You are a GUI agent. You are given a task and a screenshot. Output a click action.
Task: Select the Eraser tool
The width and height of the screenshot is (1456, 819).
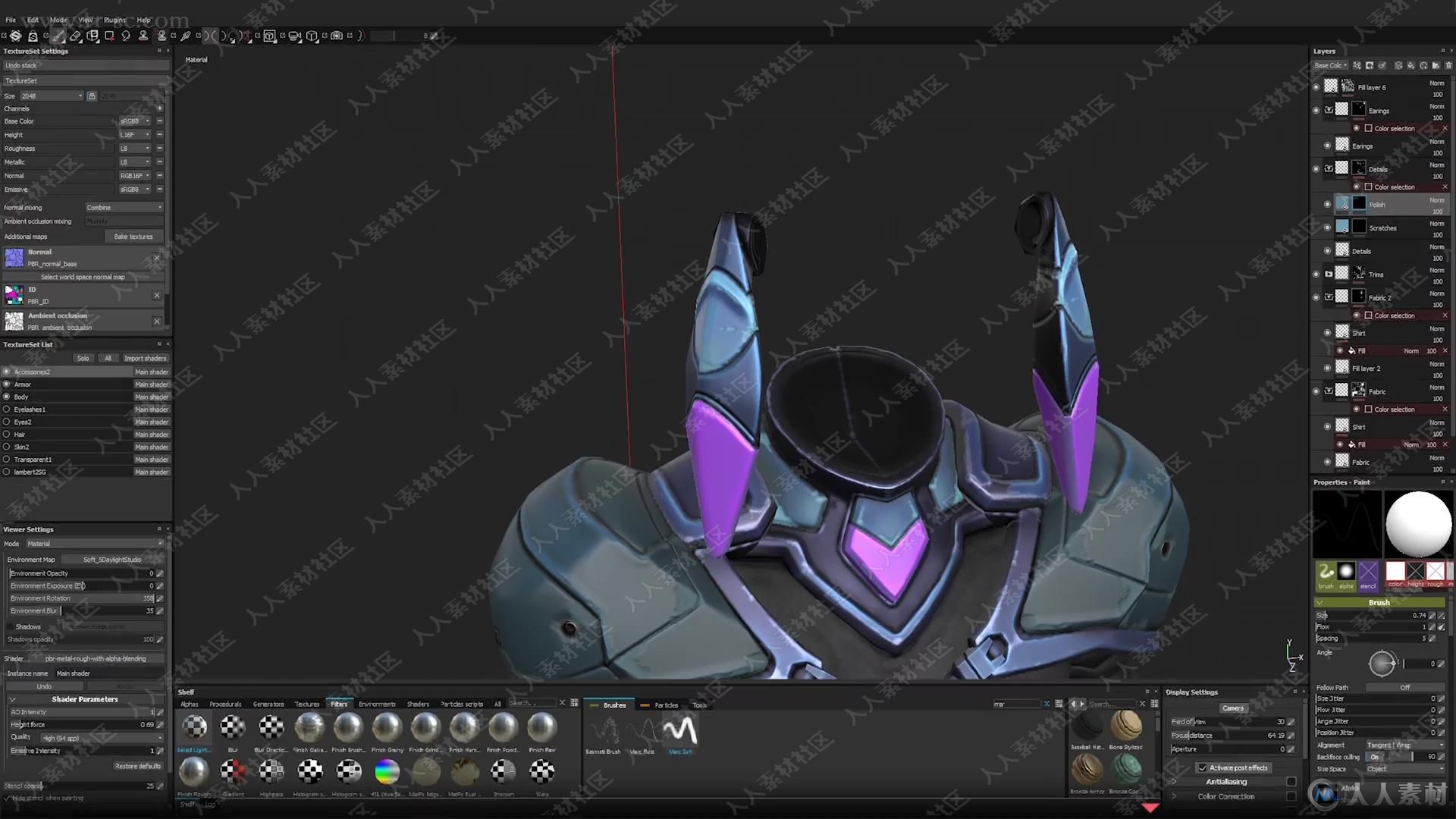[x=76, y=36]
